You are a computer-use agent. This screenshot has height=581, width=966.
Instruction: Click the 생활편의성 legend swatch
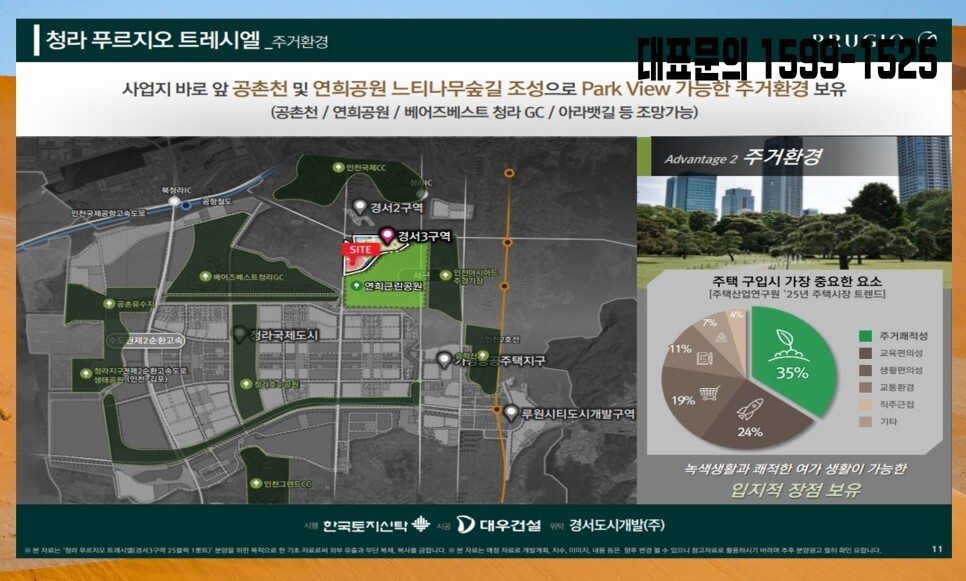[865, 370]
